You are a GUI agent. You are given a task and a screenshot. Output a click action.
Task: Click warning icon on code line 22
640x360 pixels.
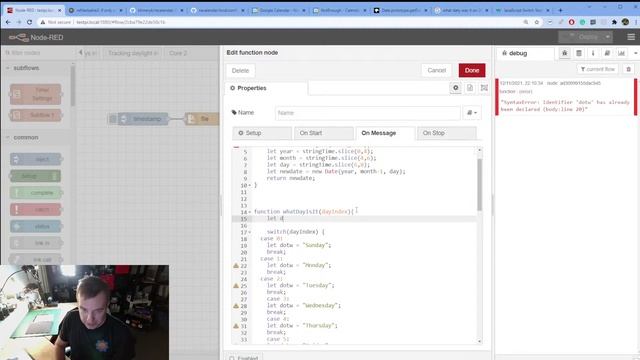click(x=236, y=265)
